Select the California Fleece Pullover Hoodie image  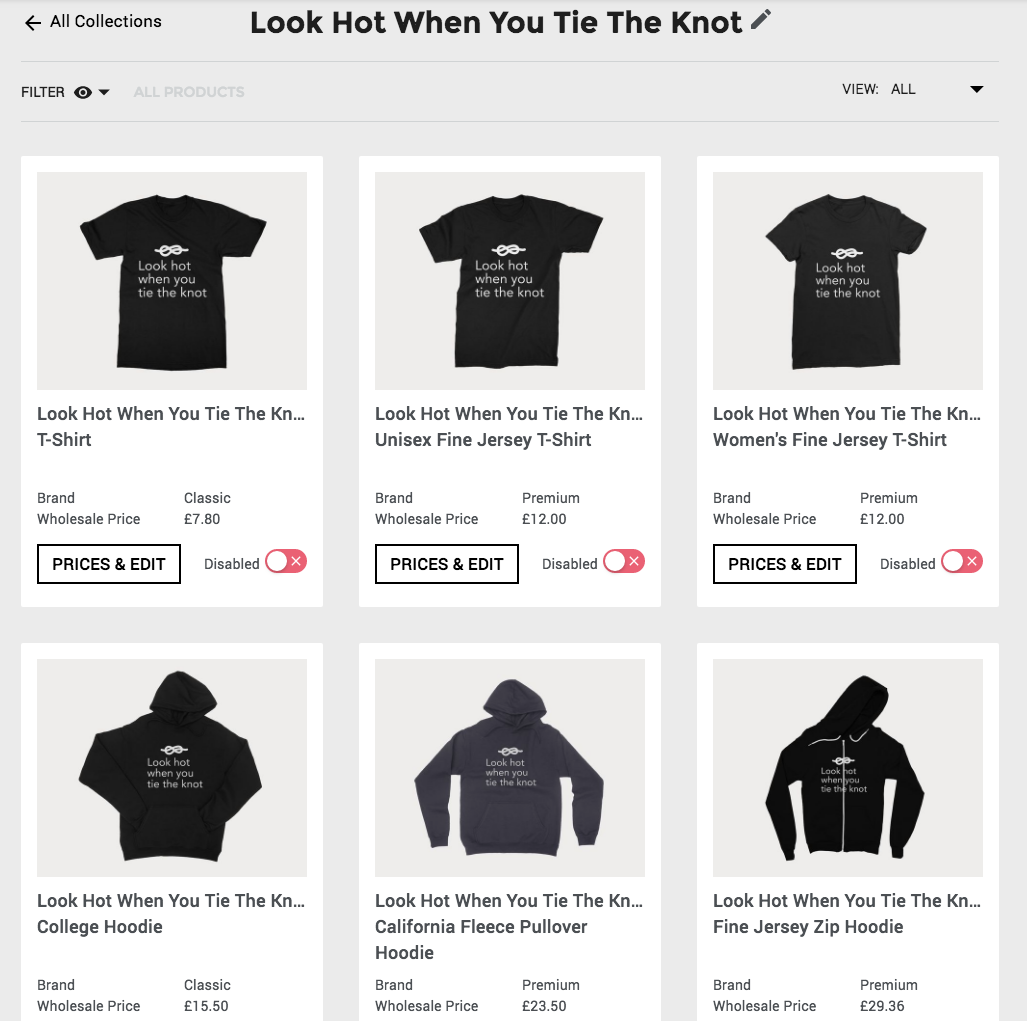(510, 768)
